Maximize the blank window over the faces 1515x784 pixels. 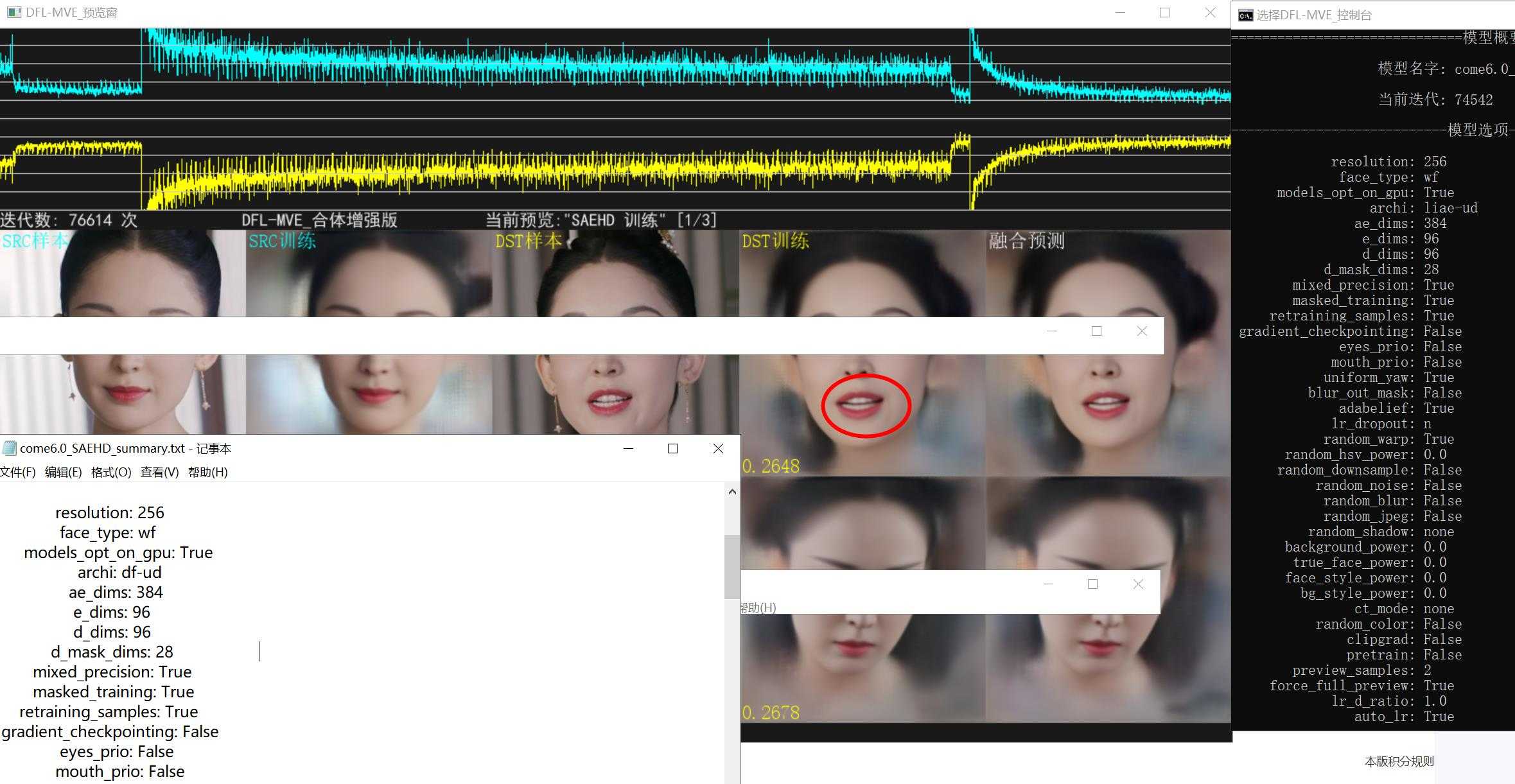1096,331
